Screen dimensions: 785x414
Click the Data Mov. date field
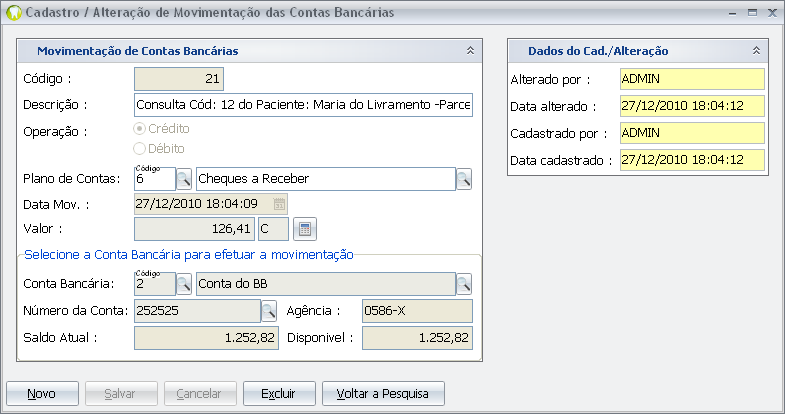(211, 204)
